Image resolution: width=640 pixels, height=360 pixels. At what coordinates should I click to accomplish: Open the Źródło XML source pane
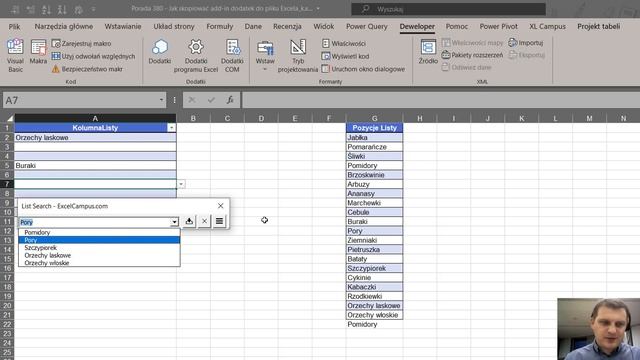(428, 51)
